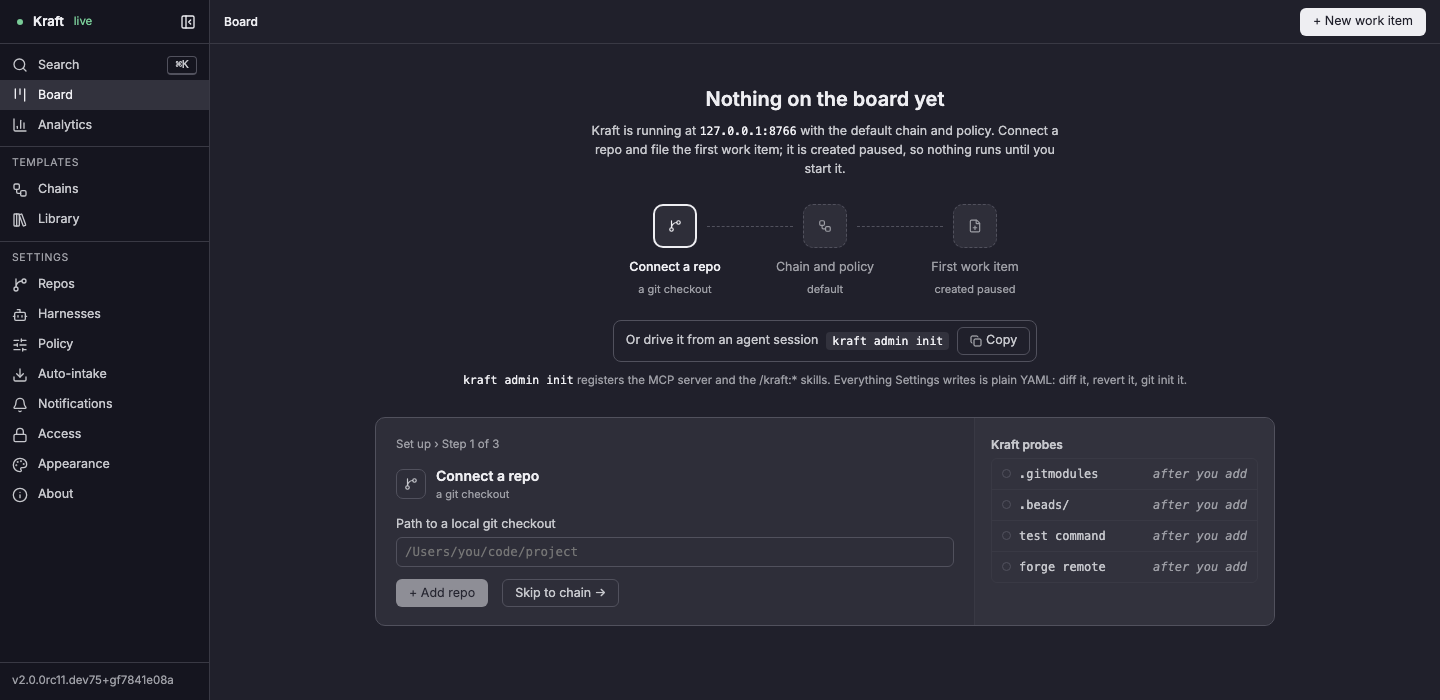Click the forge remote probe label

[1062, 567]
